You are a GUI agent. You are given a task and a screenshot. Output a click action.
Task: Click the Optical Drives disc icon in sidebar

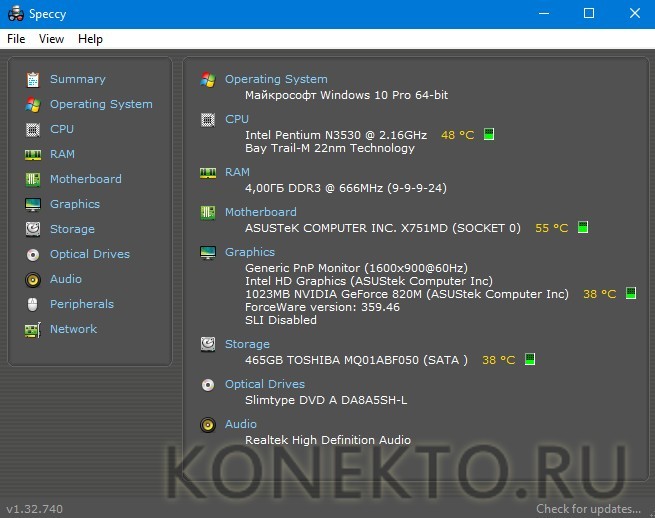(33, 254)
